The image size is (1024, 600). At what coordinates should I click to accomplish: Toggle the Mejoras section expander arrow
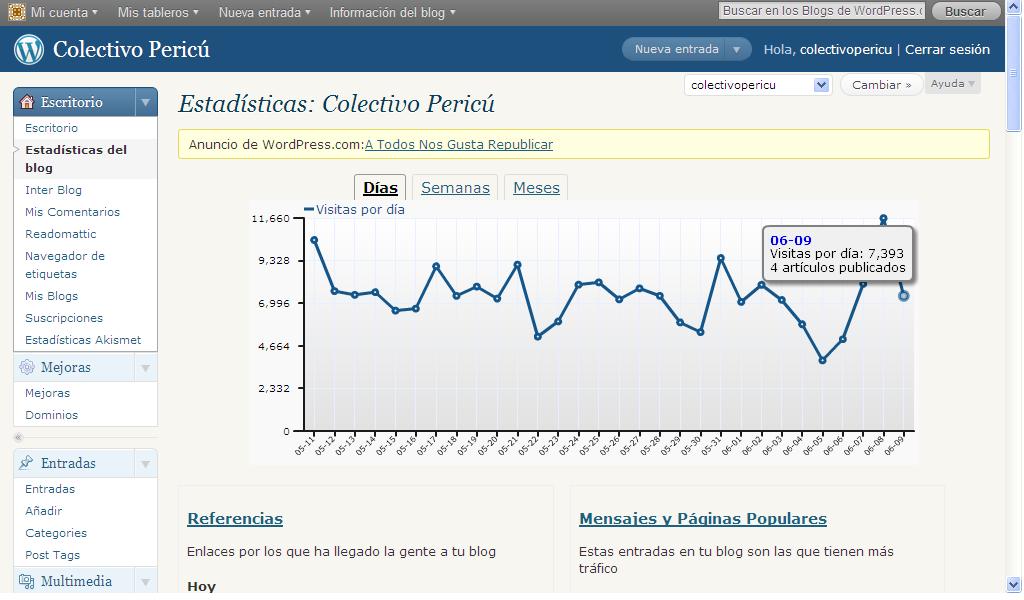145,367
